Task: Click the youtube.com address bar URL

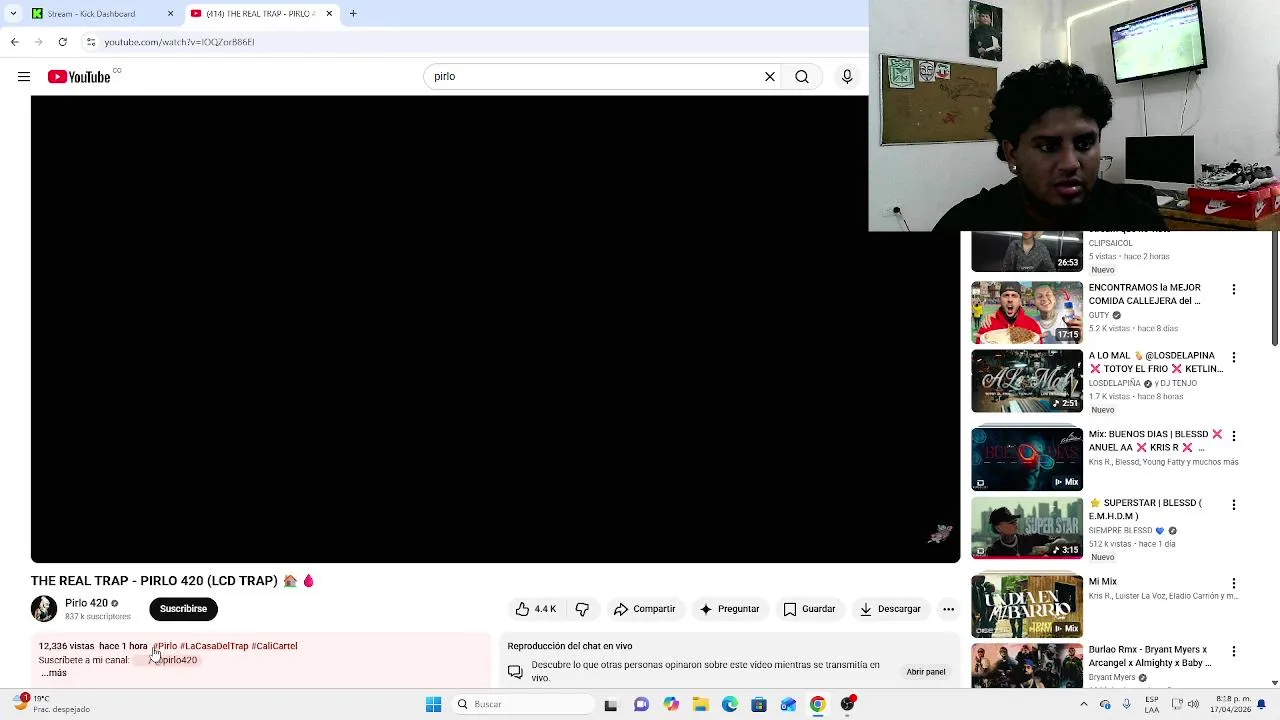Action: [179, 42]
